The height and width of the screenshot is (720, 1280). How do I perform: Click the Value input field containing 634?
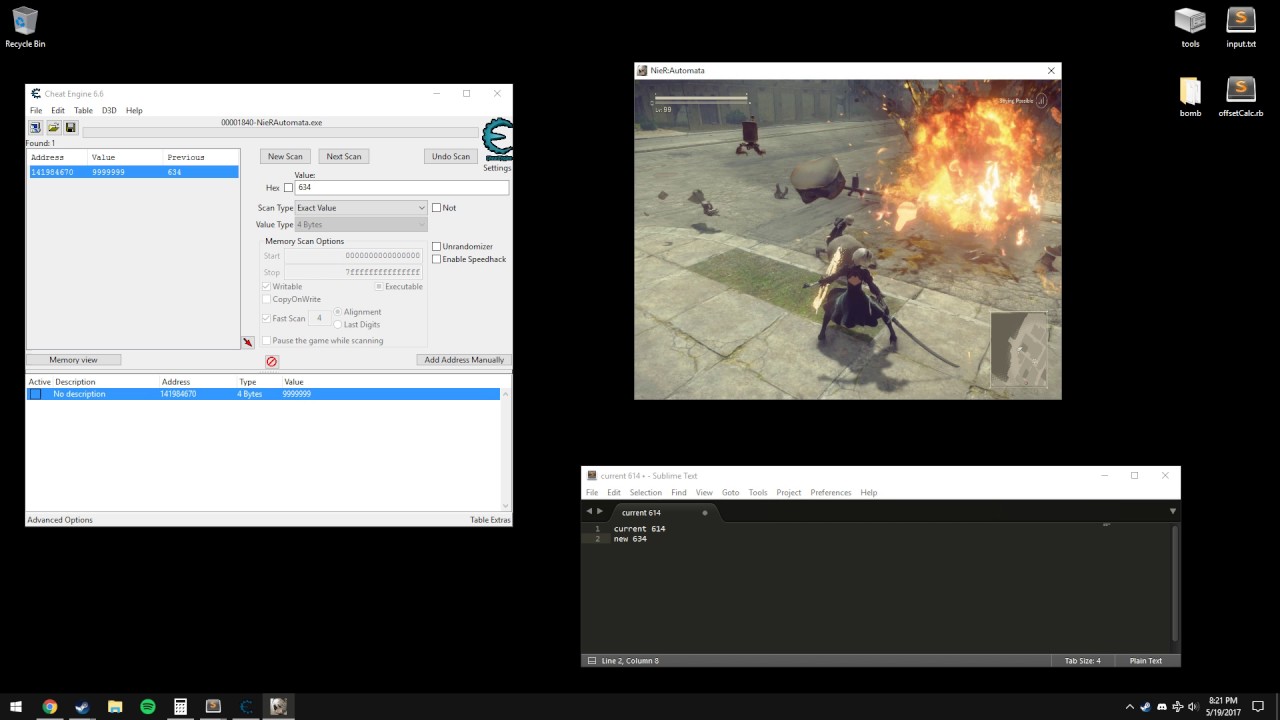pos(401,188)
